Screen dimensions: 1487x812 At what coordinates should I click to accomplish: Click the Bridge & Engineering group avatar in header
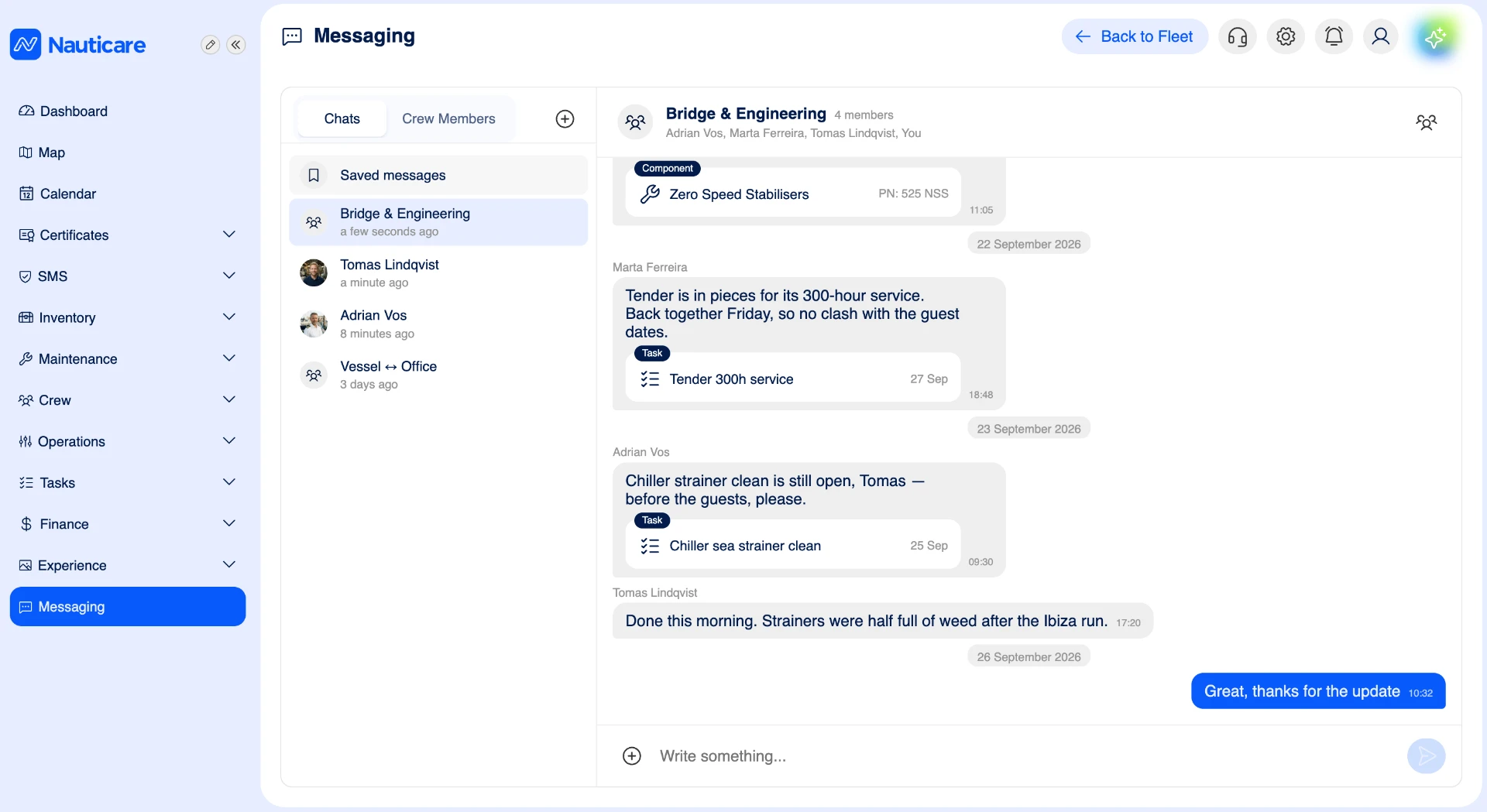[635, 122]
